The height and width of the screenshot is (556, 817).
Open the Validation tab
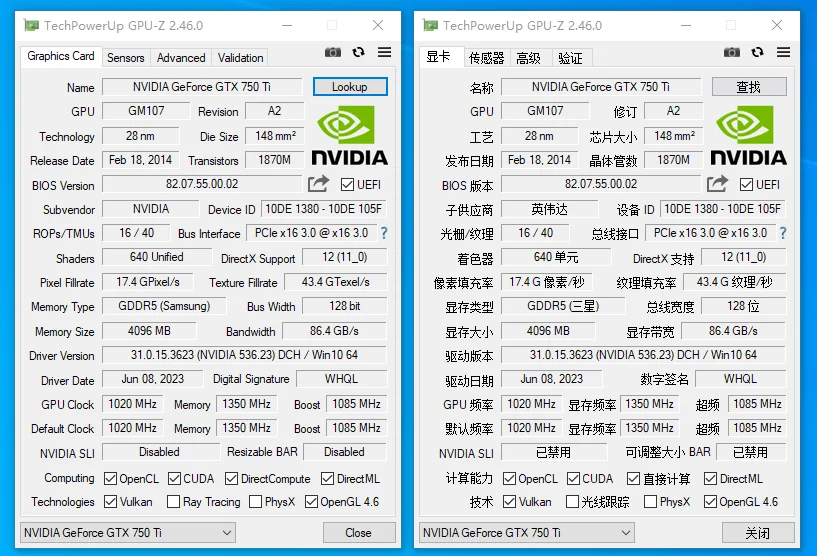(x=241, y=58)
